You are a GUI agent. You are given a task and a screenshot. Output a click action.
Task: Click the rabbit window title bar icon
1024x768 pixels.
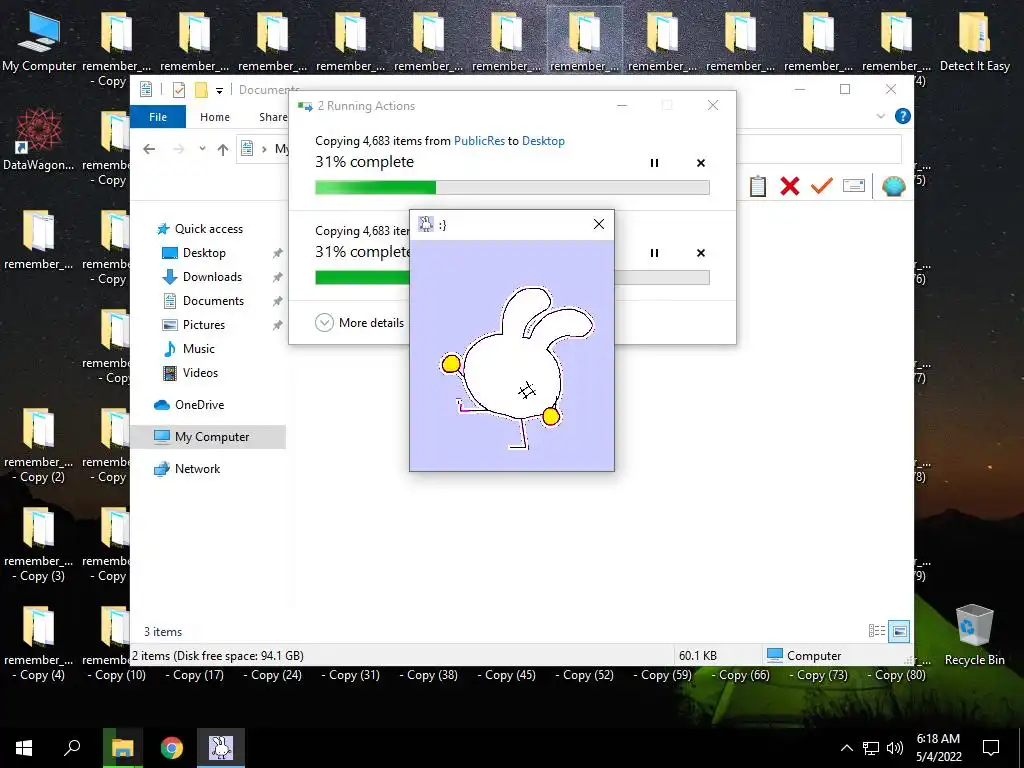[x=426, y=225]
